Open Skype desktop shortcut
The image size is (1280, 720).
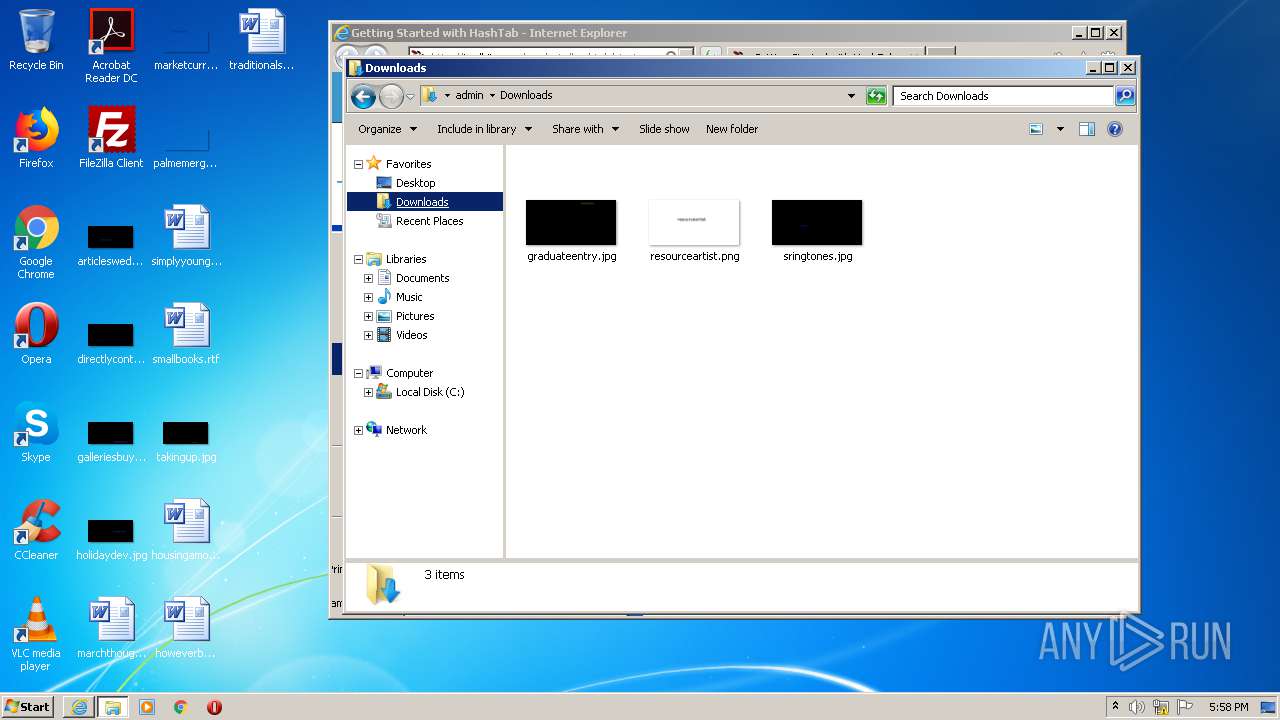[x=36, y=432]
